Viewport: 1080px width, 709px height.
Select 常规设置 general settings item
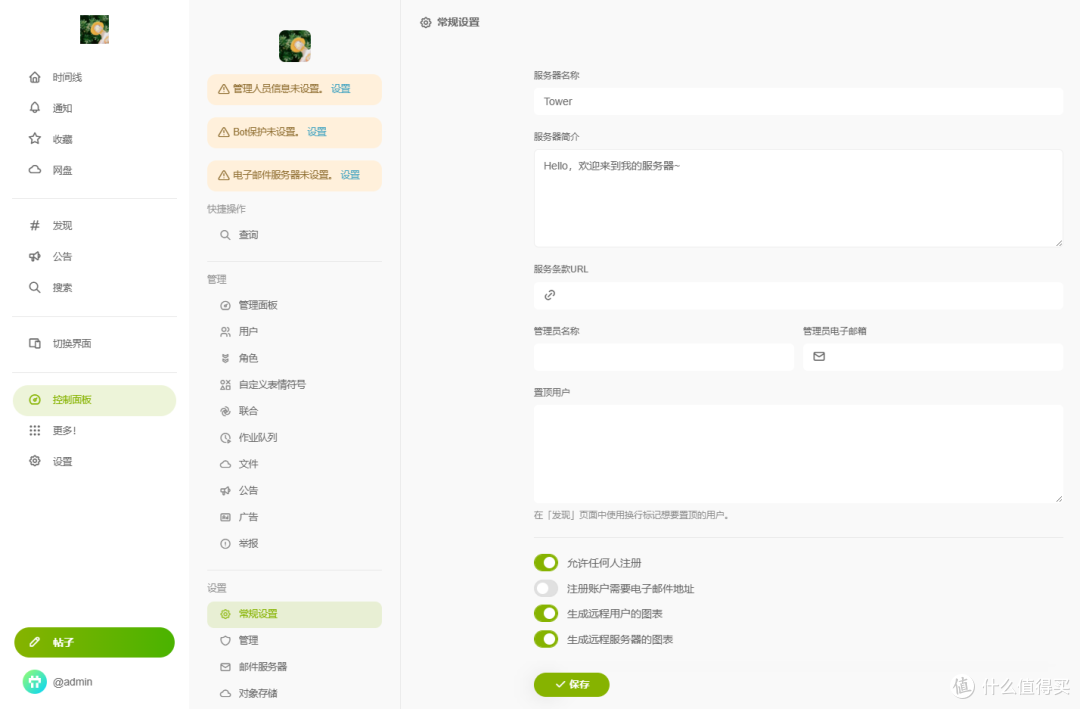[x=294, y=614]
